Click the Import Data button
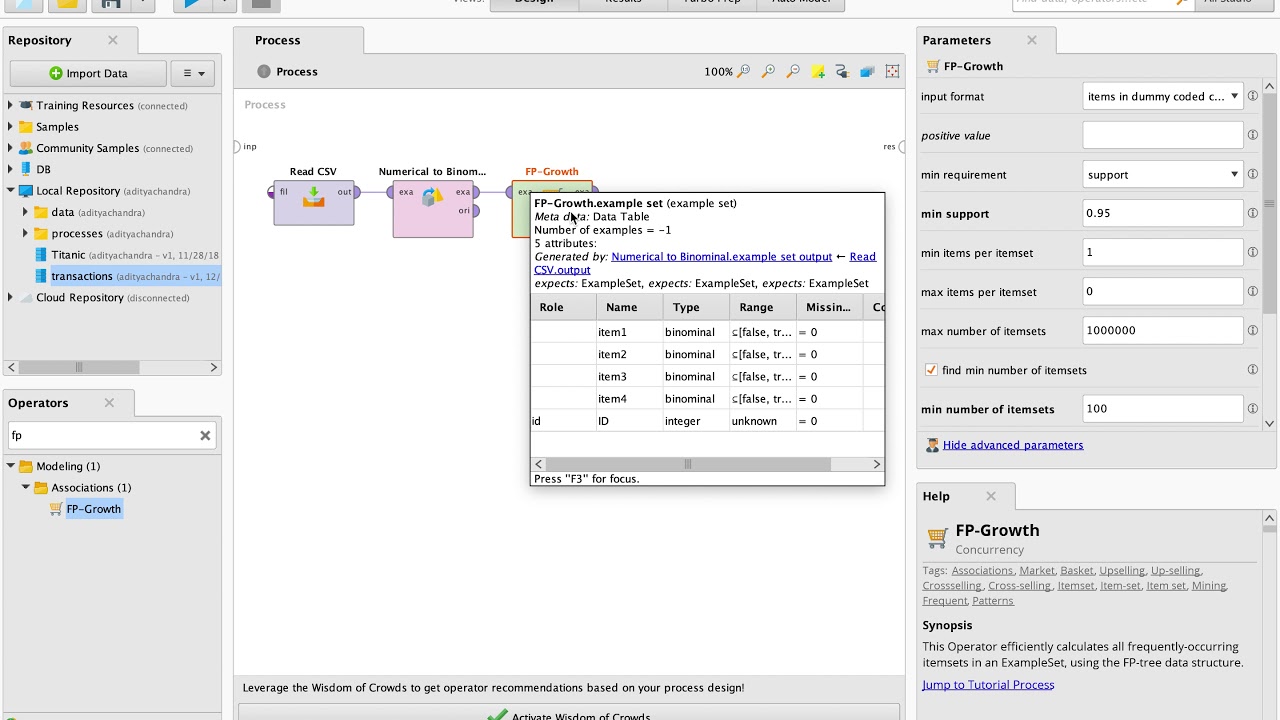The image size is (1280, 720). tap(88, 73)
